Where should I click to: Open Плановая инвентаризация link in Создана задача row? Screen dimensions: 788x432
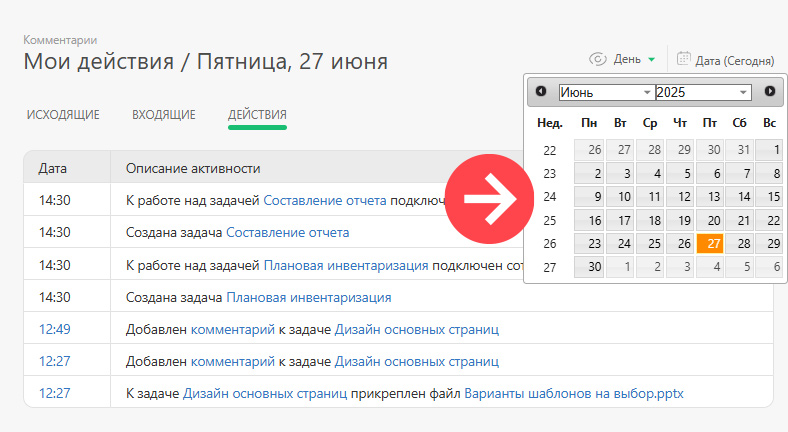[309, 297]
